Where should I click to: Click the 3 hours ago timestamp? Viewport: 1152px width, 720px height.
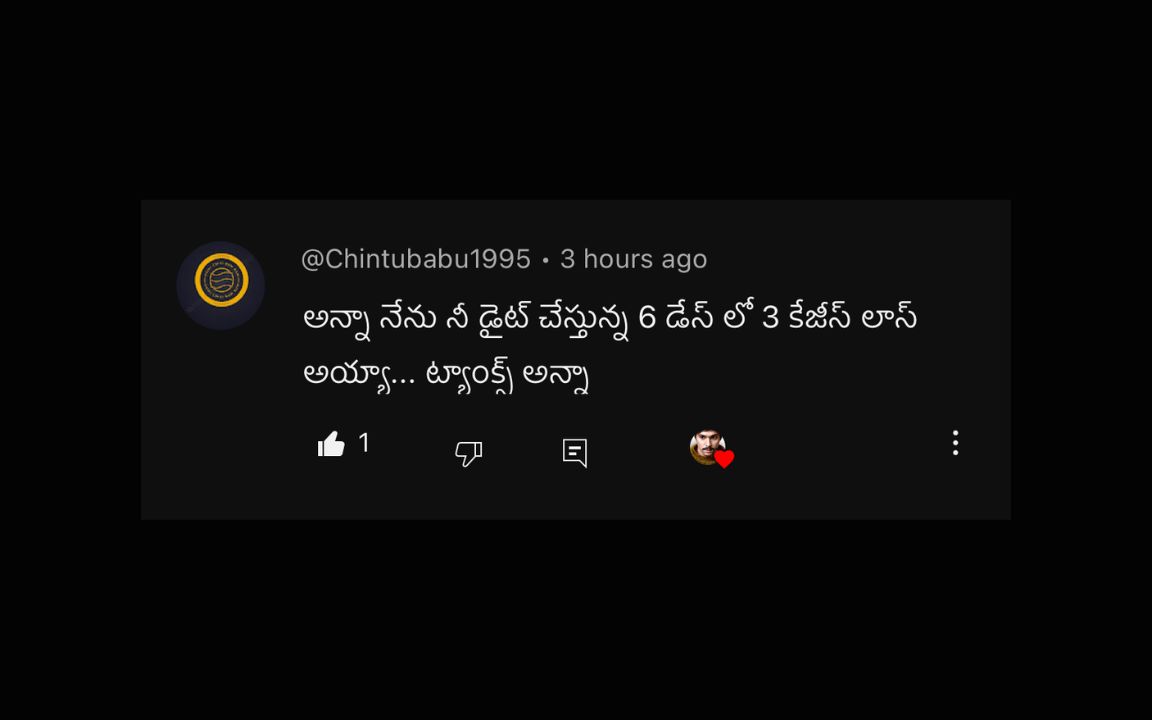tap(633, 259)
